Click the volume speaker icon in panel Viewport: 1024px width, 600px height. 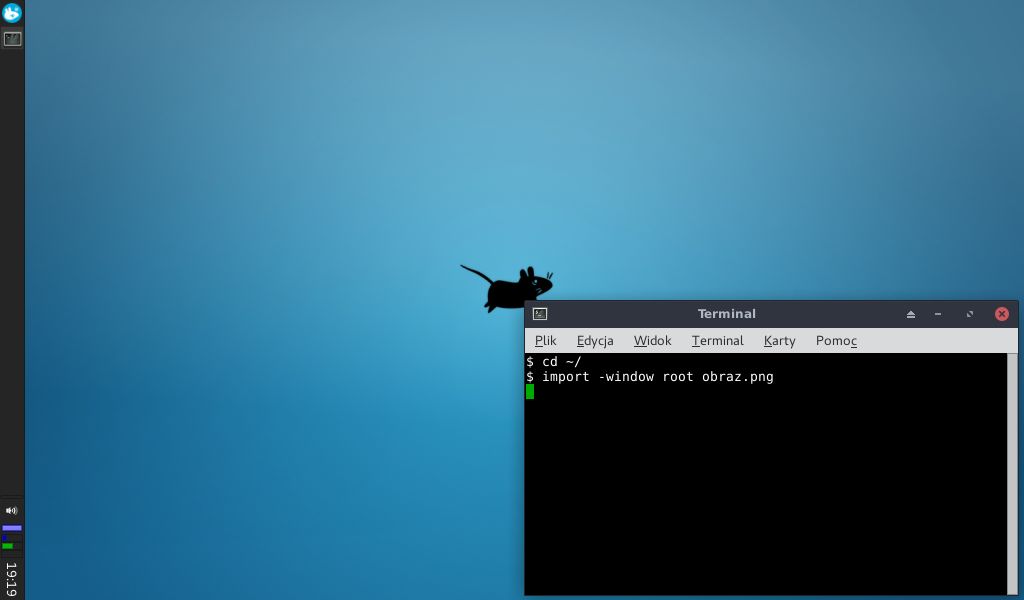coord(12,511)
